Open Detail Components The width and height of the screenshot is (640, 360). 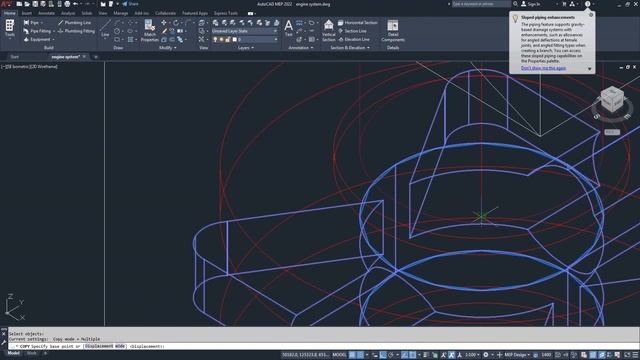tap(393, 31)
